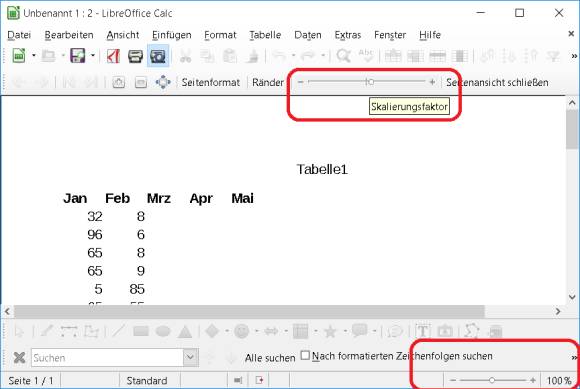Click the vertical scrollbar down arrow
Viewport: 580px width, 389px height.
[x=572, y=297]
